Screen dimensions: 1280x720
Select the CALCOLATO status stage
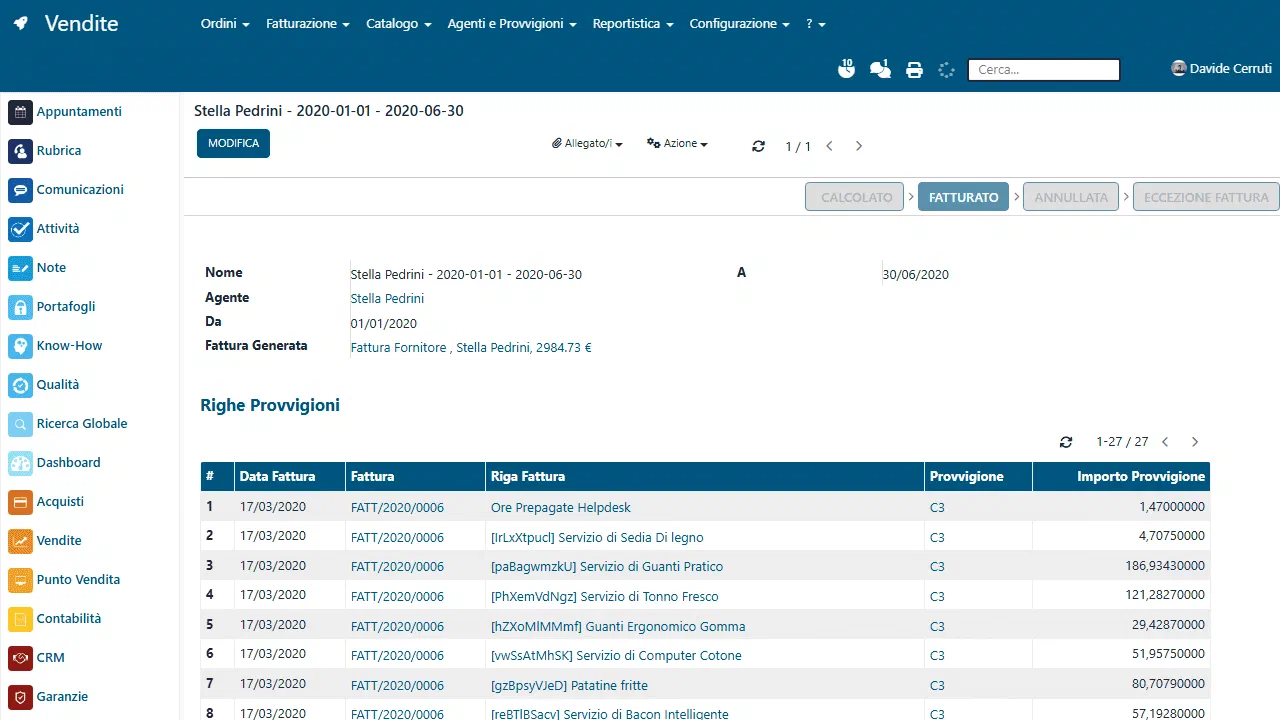(x=855, y=197)
